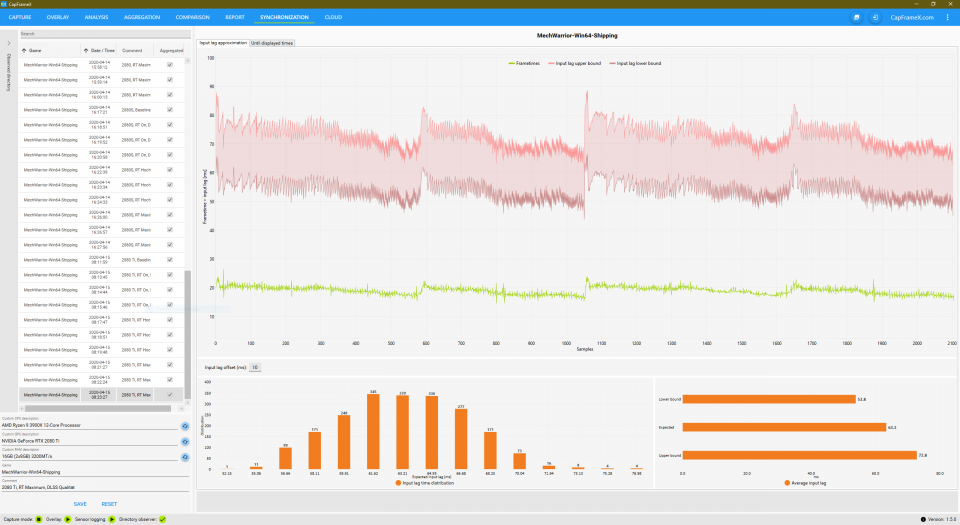Select the record dated 2020-04-14 16:18:51
The height and width of the screenshot is (525, 960).
tap(101, 125)
